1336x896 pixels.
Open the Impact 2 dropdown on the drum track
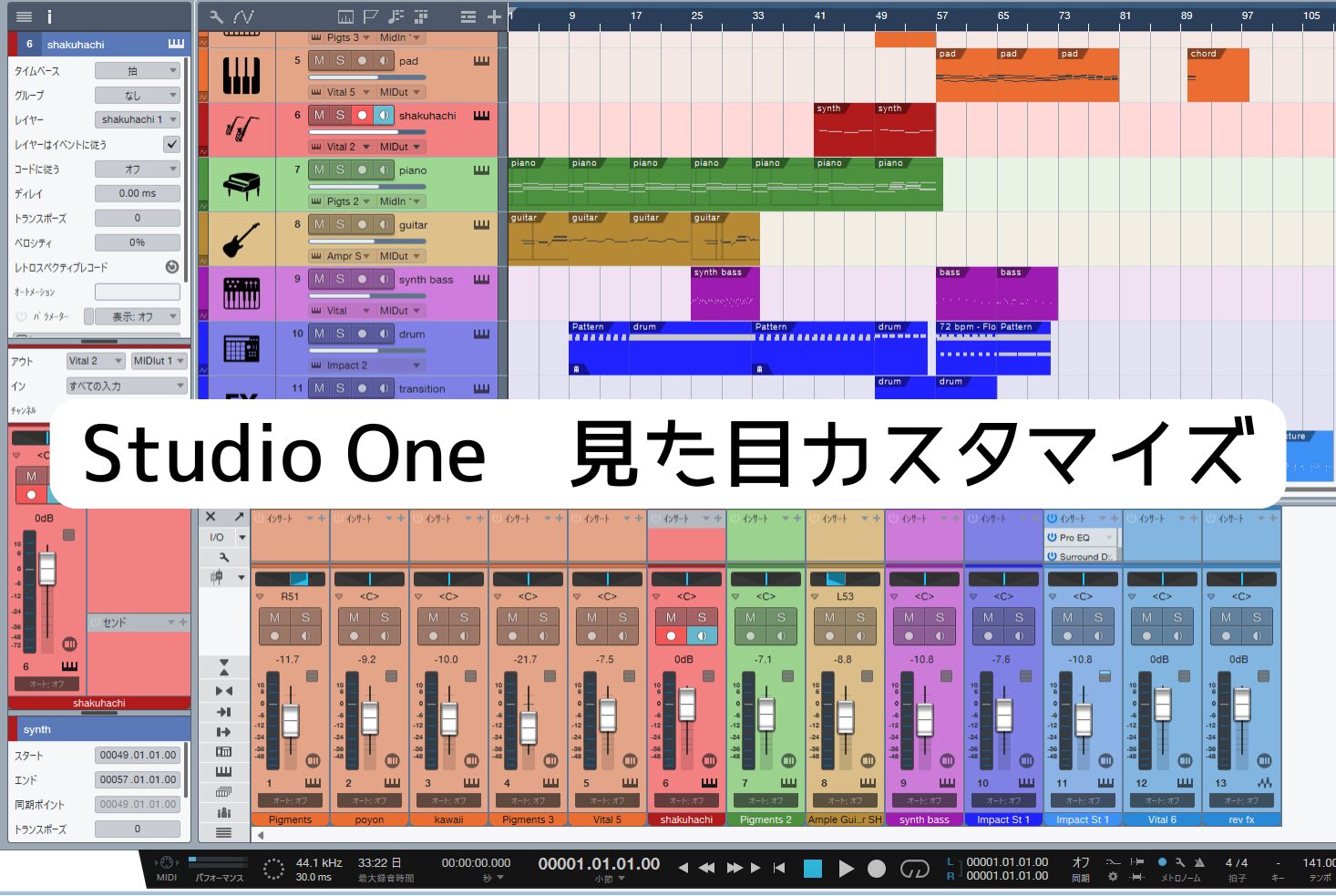click(x=366, y=366)
